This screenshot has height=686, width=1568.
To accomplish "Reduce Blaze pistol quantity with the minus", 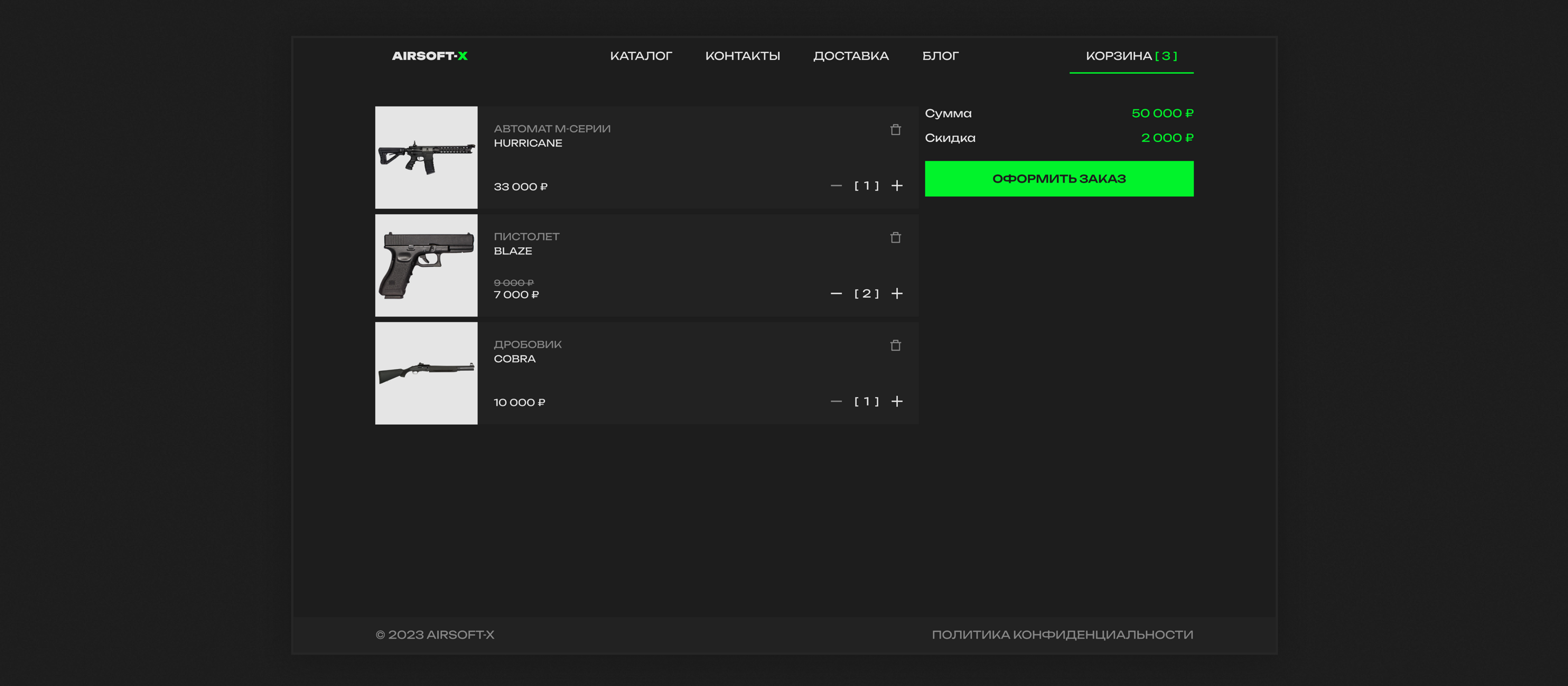I will (836, 294).
